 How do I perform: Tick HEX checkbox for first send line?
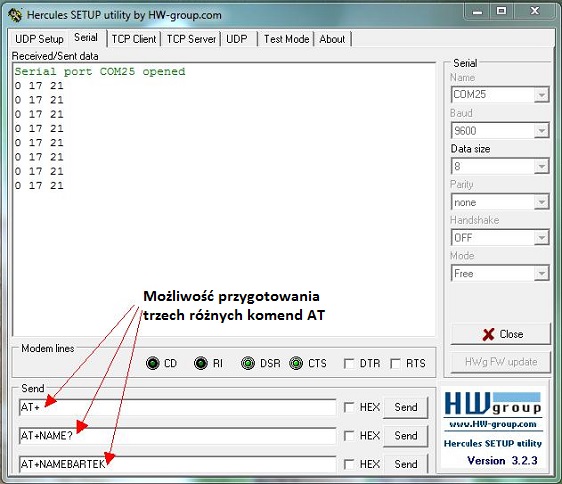(x=349, y=407)
